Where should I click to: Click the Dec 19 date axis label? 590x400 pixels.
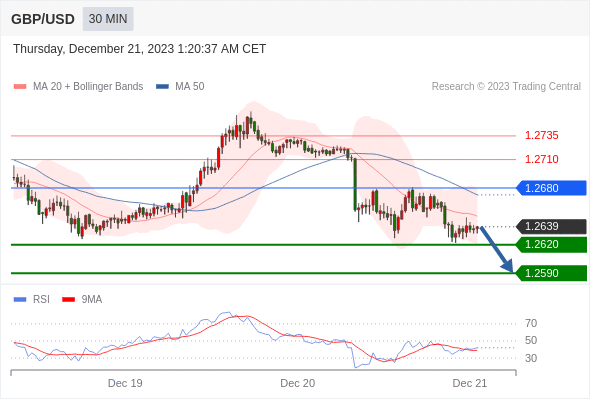[x=125, y=383]
